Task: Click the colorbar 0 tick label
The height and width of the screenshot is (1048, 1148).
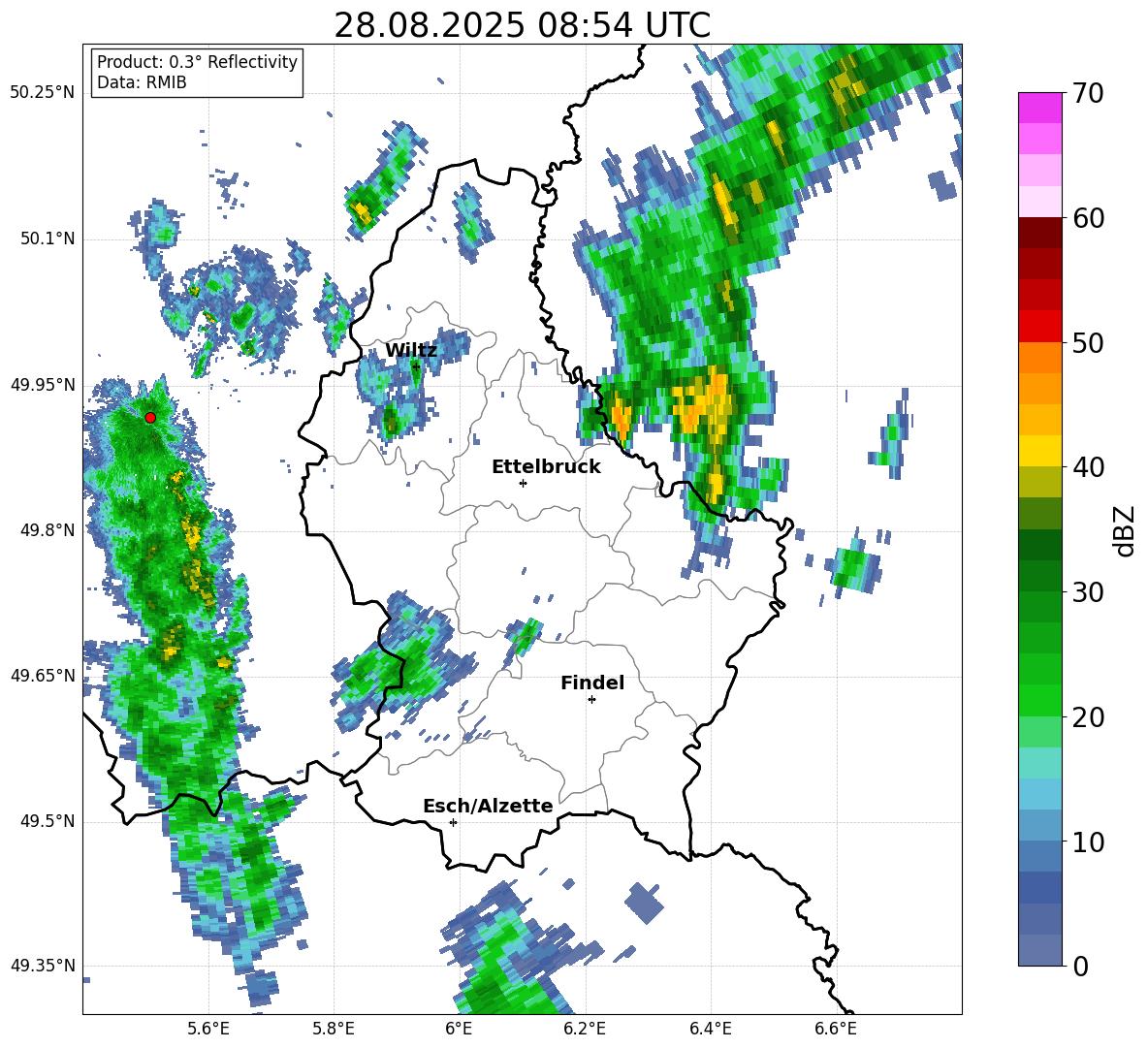Action: point(1081,966)
